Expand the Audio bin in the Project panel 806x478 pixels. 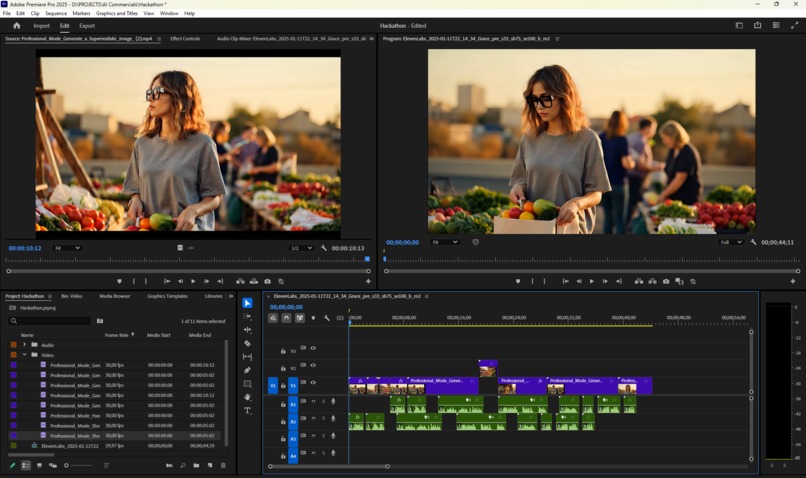[24, 345]
